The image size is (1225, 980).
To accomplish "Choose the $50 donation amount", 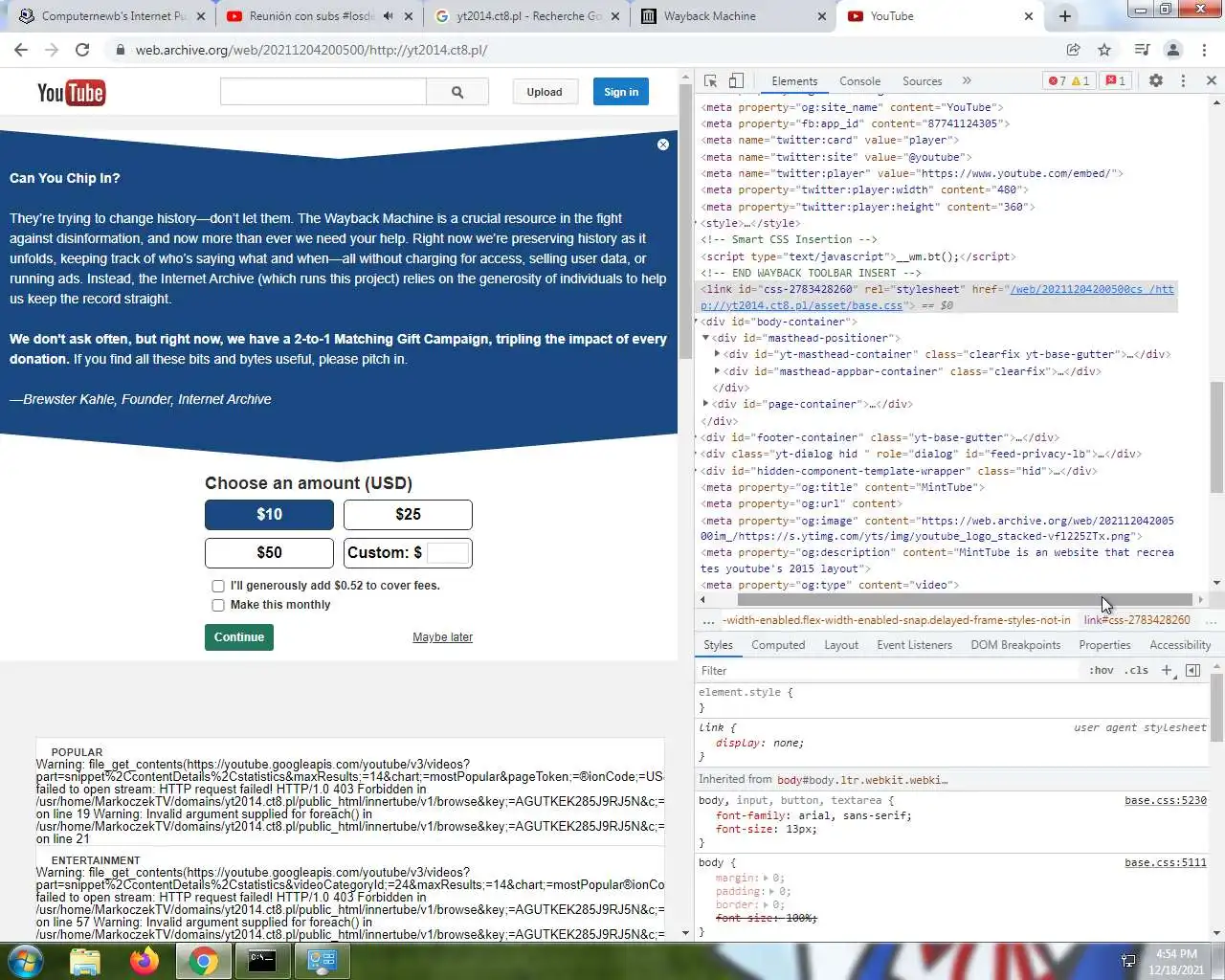I will click(269, 553).
